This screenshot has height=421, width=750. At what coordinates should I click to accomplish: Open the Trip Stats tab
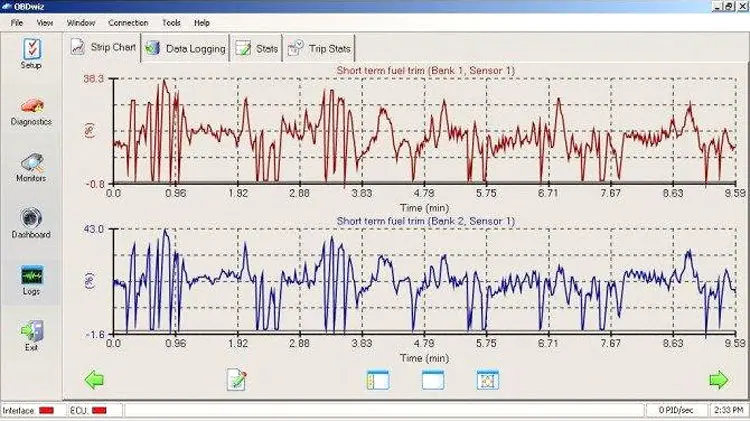pos(319,49)
